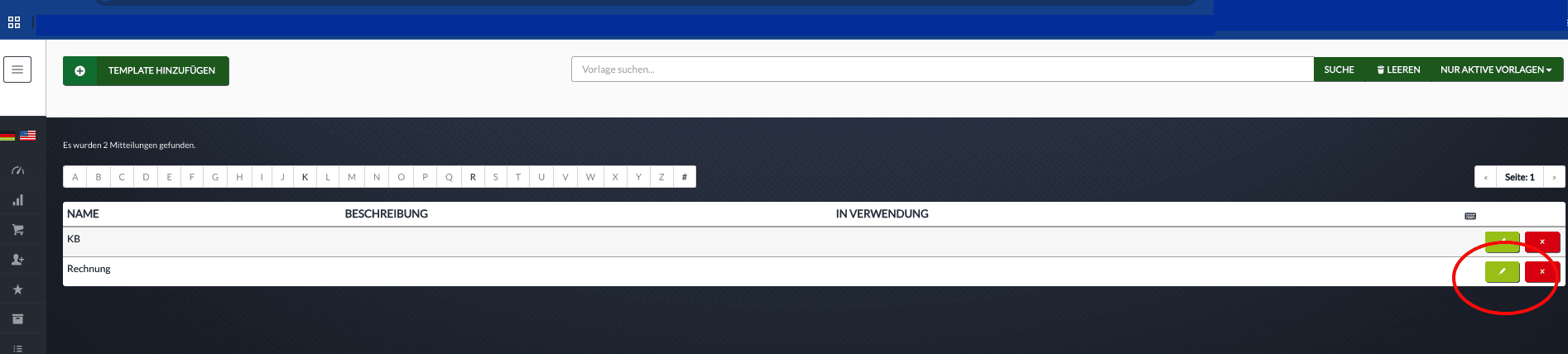This screenshot has width=1568, height=354.
Task: Filter templates by letter K
Action: coord(305,177)
